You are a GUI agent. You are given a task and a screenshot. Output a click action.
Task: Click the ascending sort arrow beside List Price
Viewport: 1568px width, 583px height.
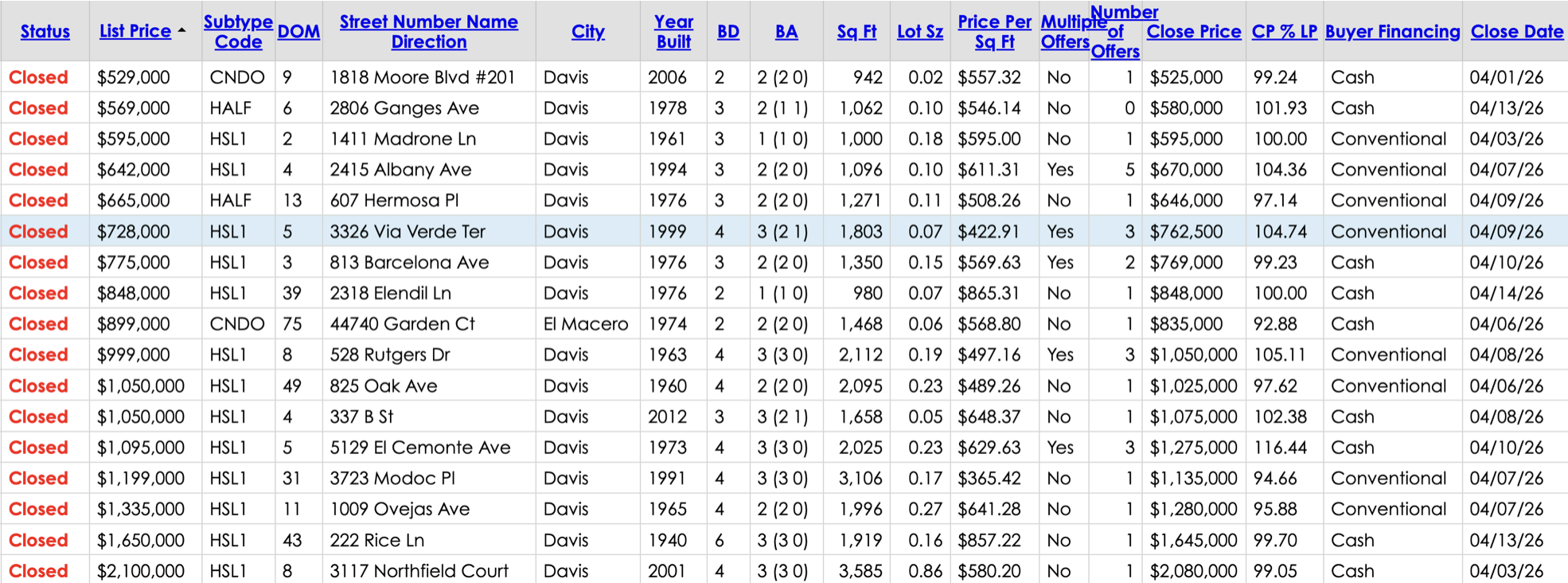pos(182,30)
